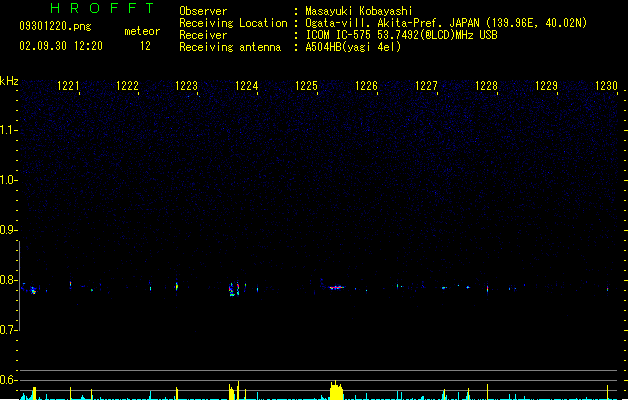
Task: Click the 1223 time axis label
Action: [x=187, y=86]
